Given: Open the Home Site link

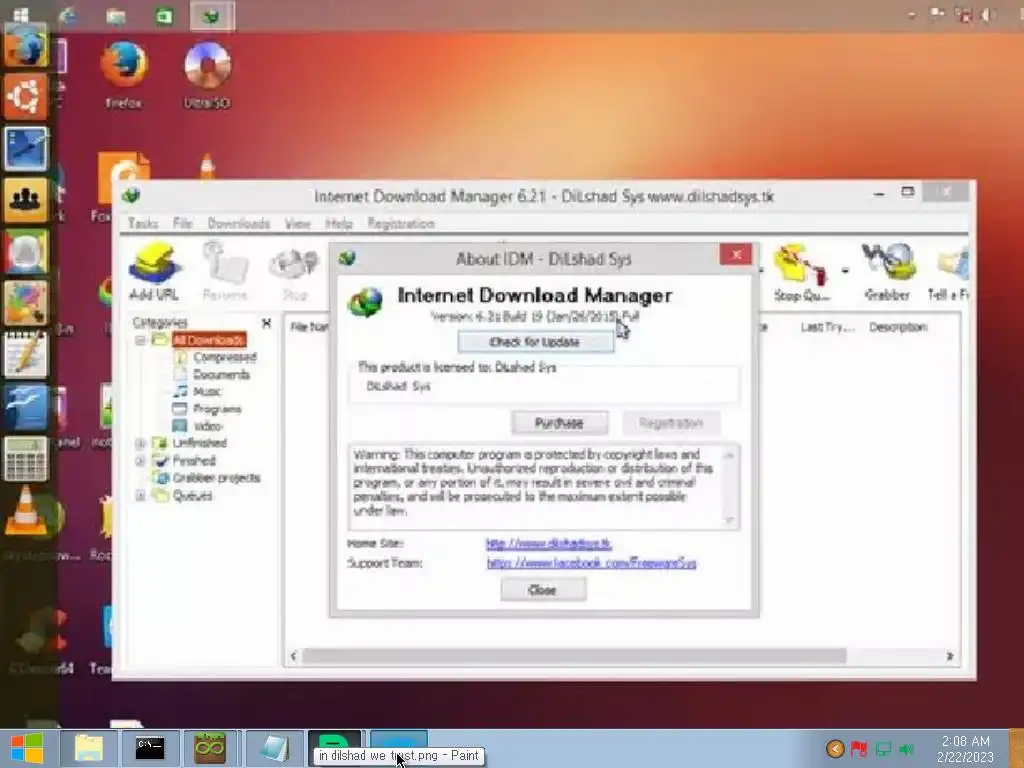Looking at the screenshot, I should pyautogui.click(x=549, y=543).
